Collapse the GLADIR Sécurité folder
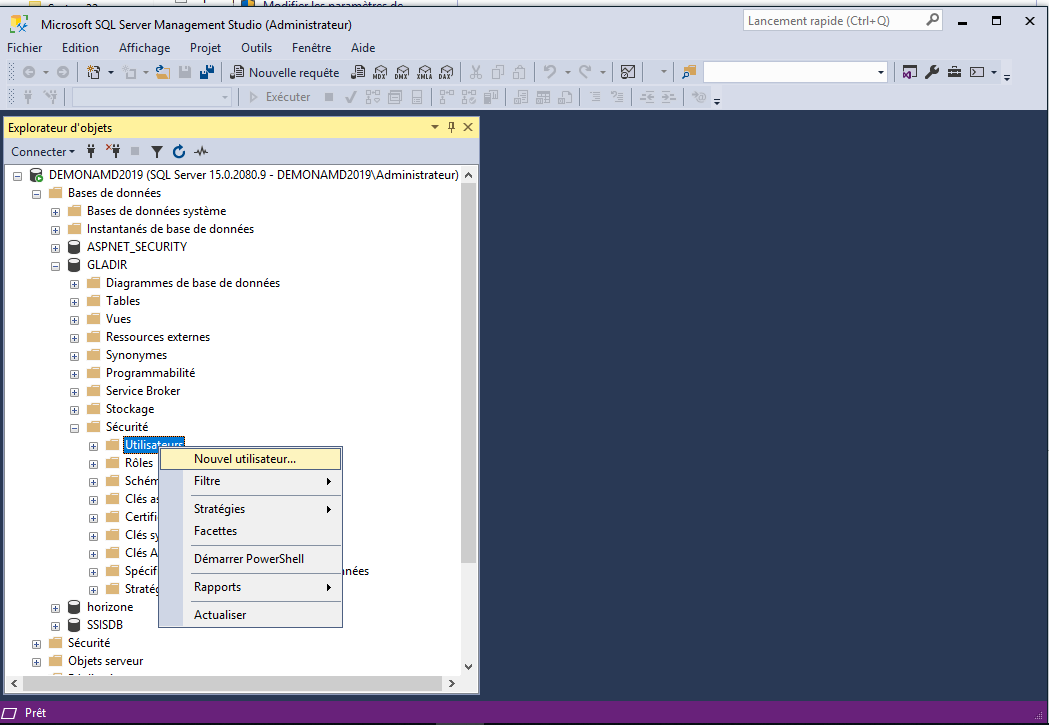Image resolution: width=1049 pixels, height=725 pixels. pos(74,428)
